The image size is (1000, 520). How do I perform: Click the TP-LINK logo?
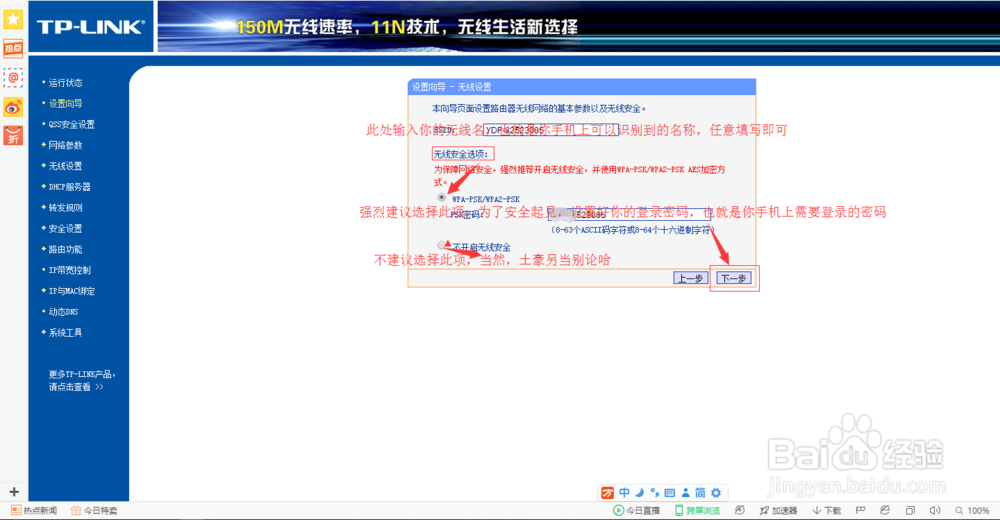[91, 27]
